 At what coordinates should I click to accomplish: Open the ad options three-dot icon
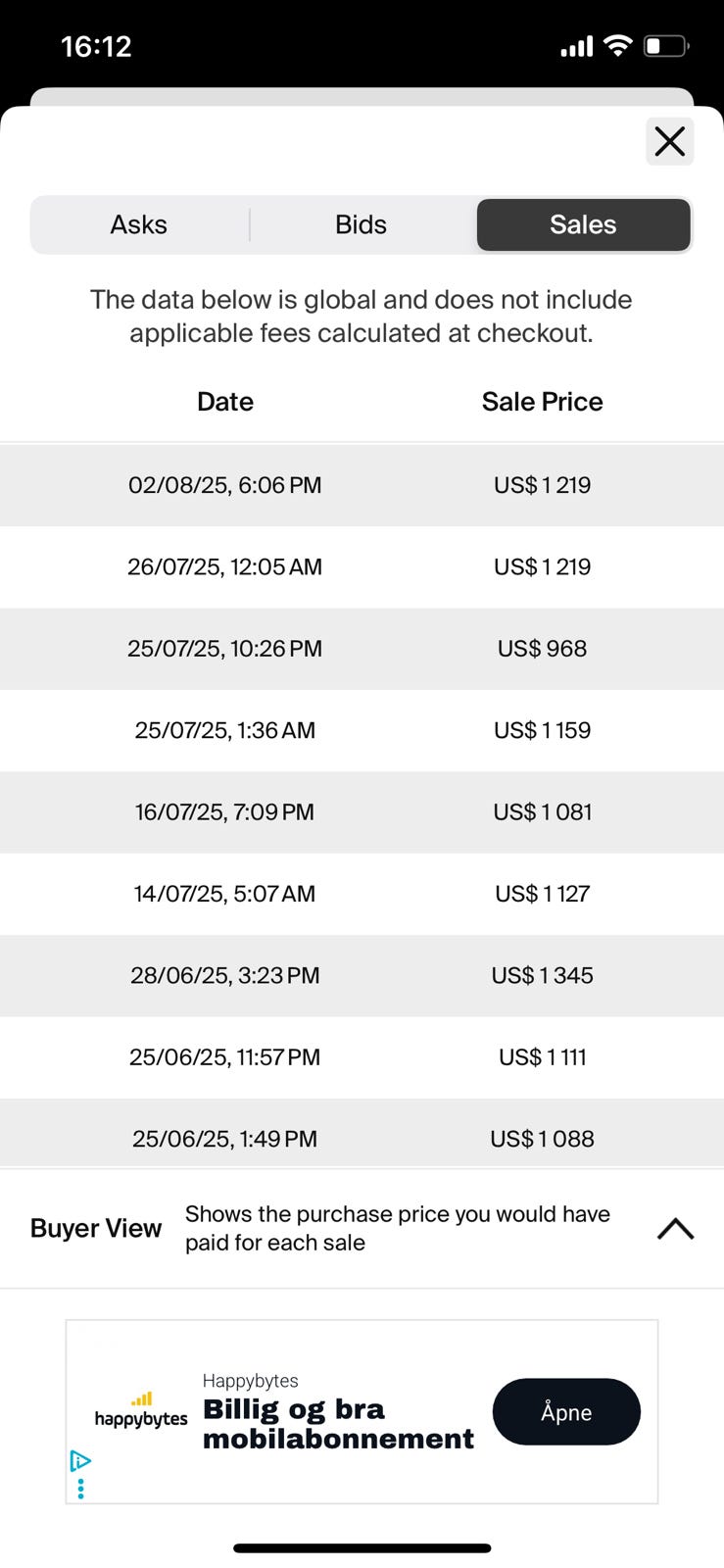(80, 1489)
